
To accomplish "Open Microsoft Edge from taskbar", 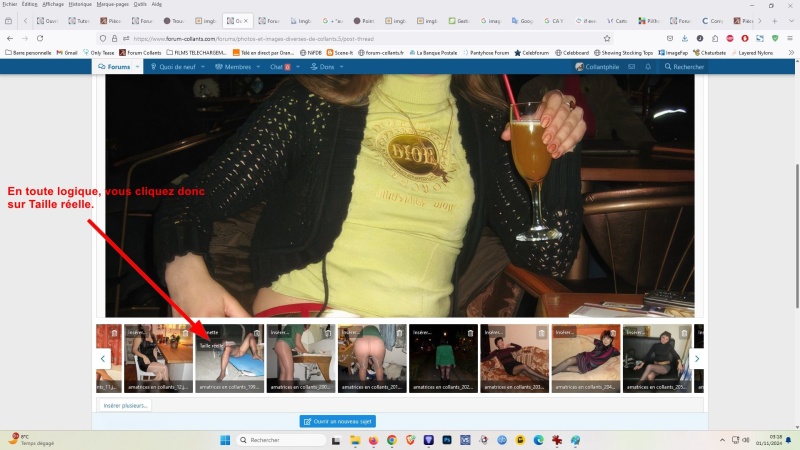I will [x=538, y=440].
